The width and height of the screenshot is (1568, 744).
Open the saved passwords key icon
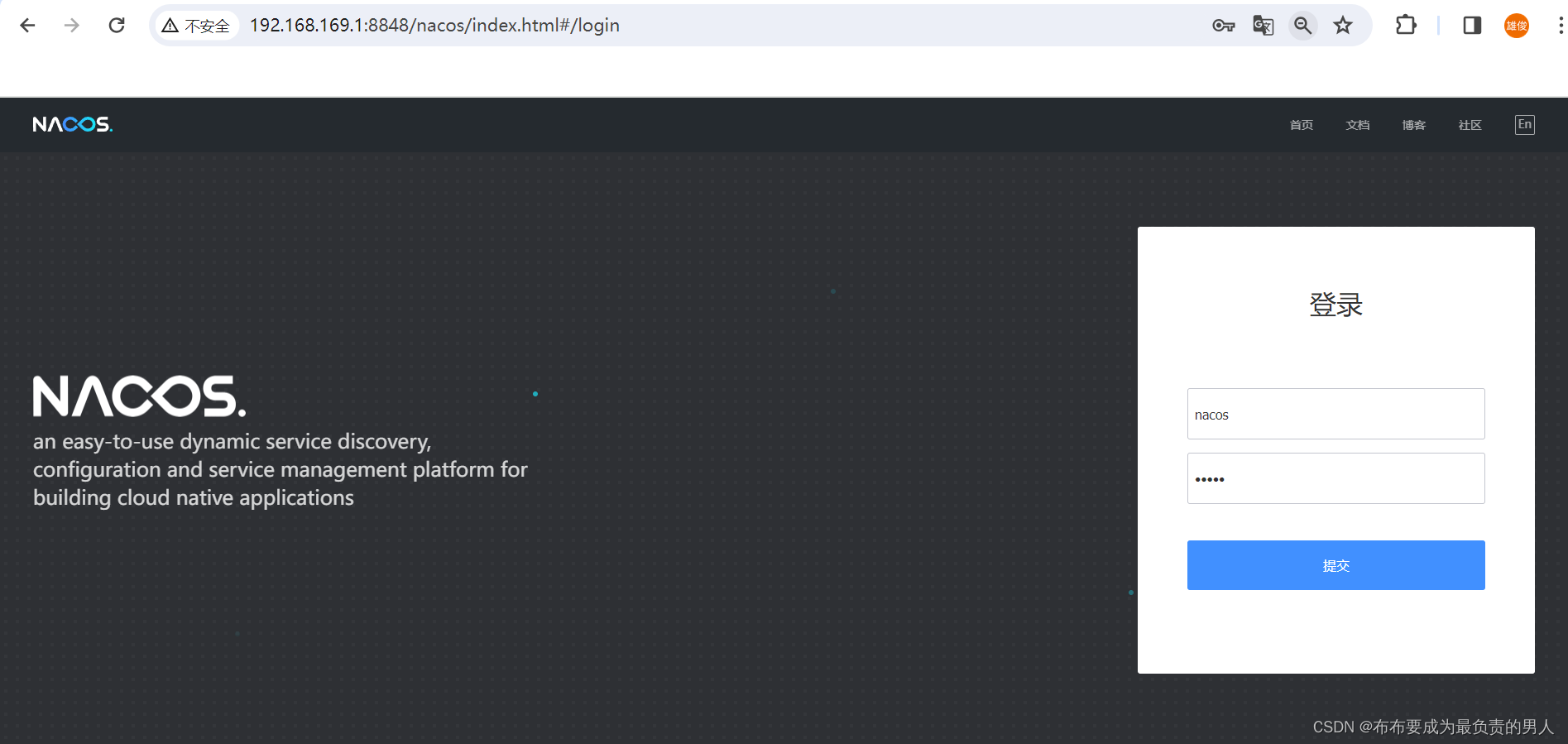[x=1223, y=26]
